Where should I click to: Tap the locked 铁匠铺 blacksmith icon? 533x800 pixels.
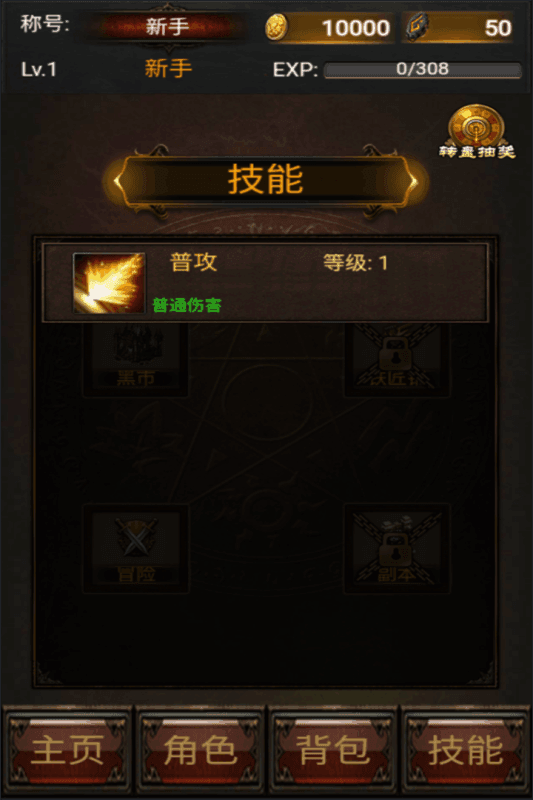tap(397, 359)
